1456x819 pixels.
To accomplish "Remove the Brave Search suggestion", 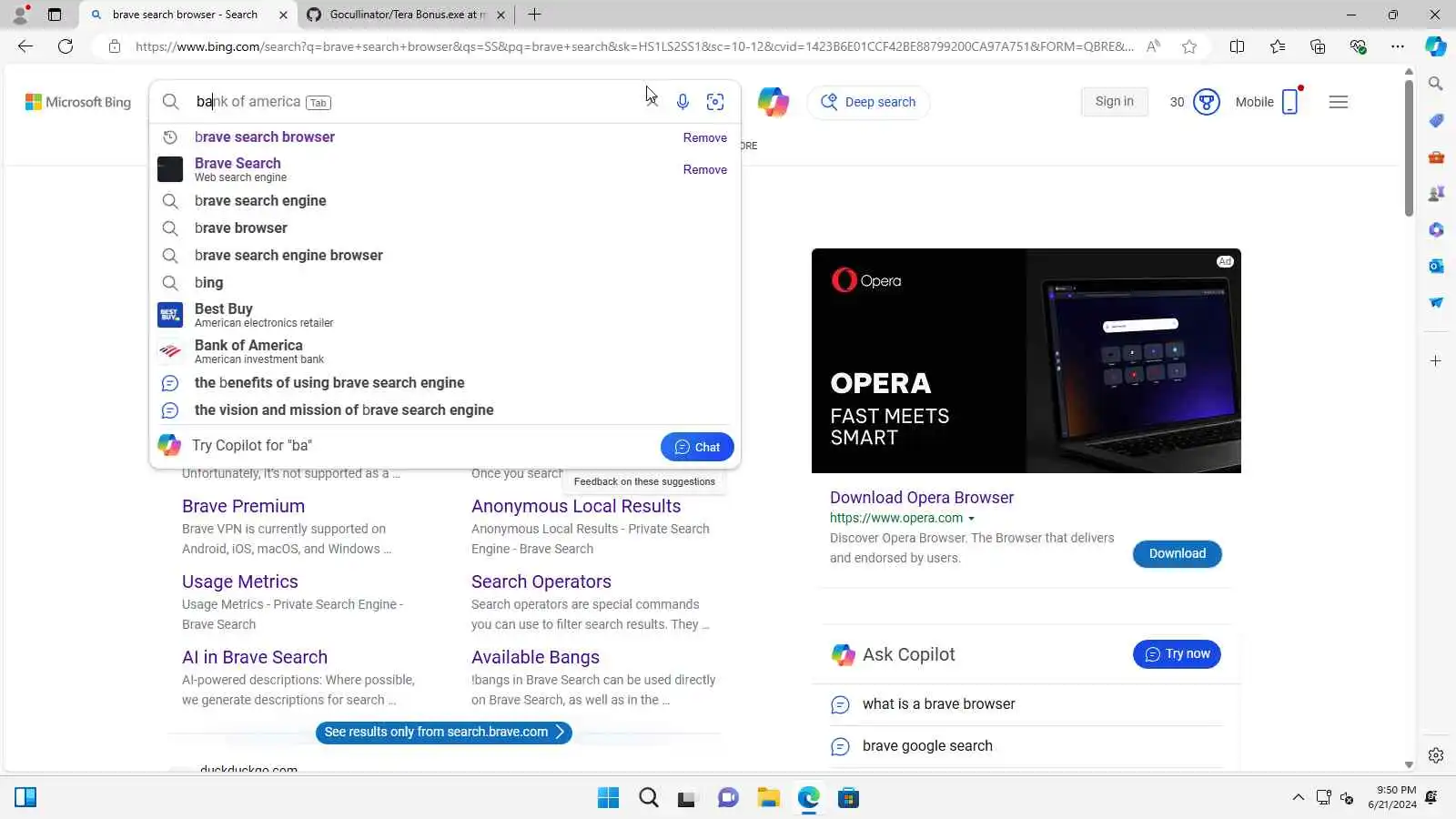I will coord(705,169).
